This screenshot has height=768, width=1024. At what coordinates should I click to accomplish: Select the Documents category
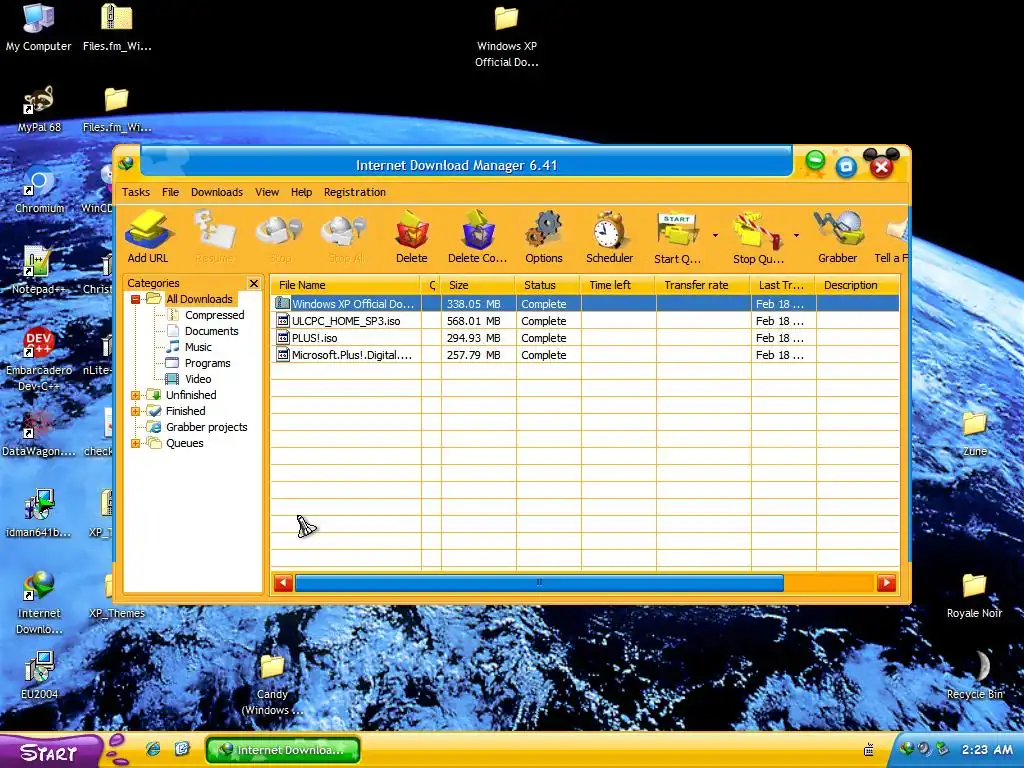[212, 331]
